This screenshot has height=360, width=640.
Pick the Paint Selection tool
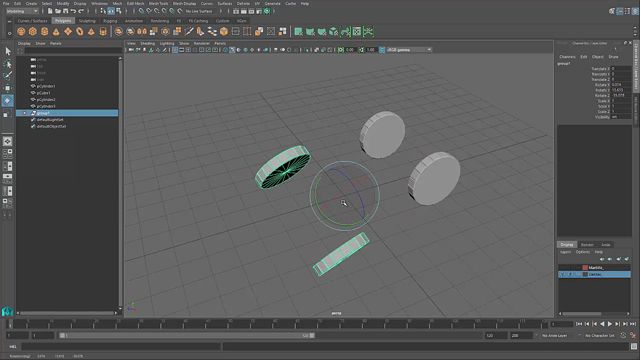[8, 76]
